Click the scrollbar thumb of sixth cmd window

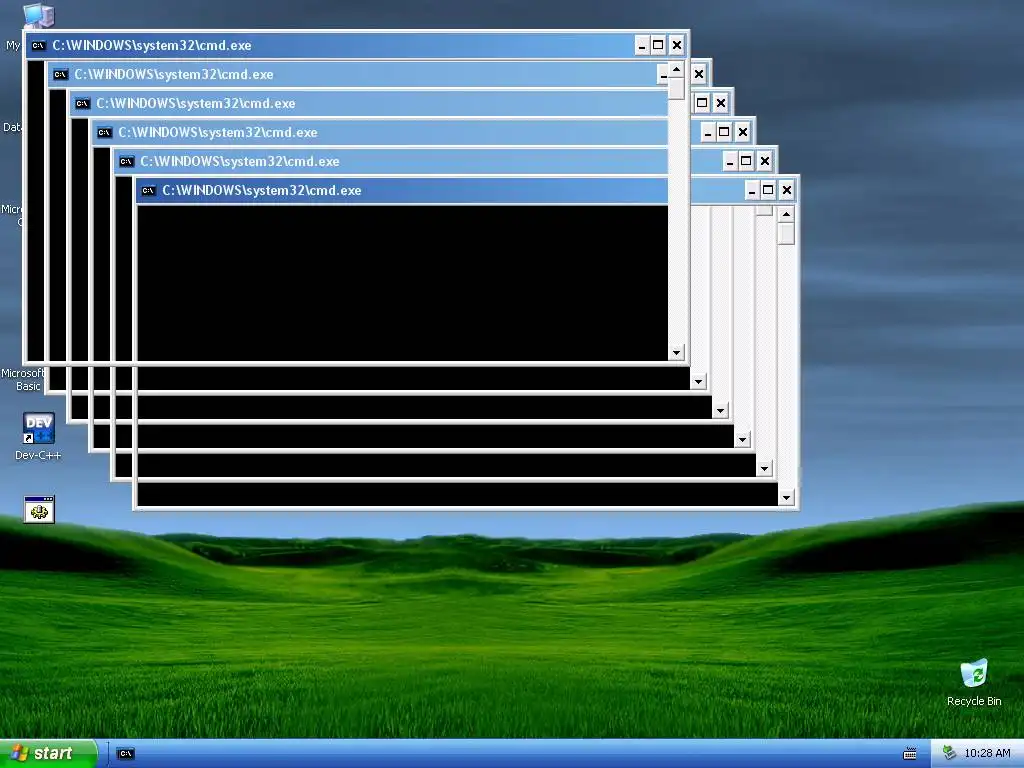786,234
